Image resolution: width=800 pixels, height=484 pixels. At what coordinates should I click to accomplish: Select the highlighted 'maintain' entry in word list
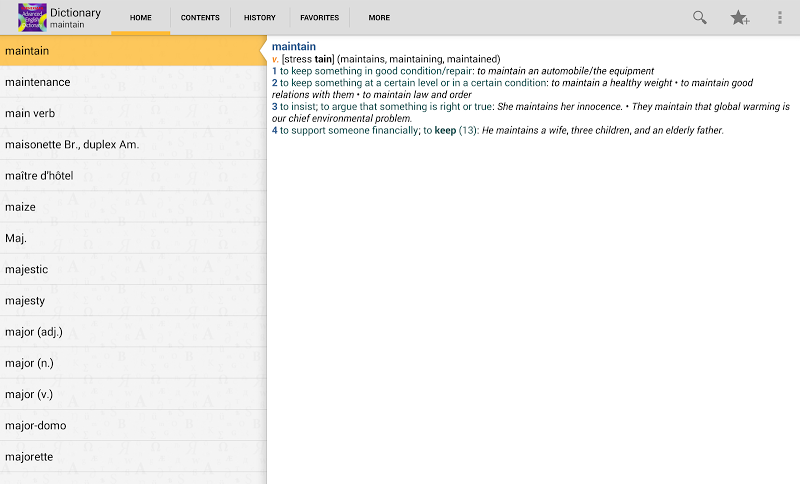pos(133,51)
